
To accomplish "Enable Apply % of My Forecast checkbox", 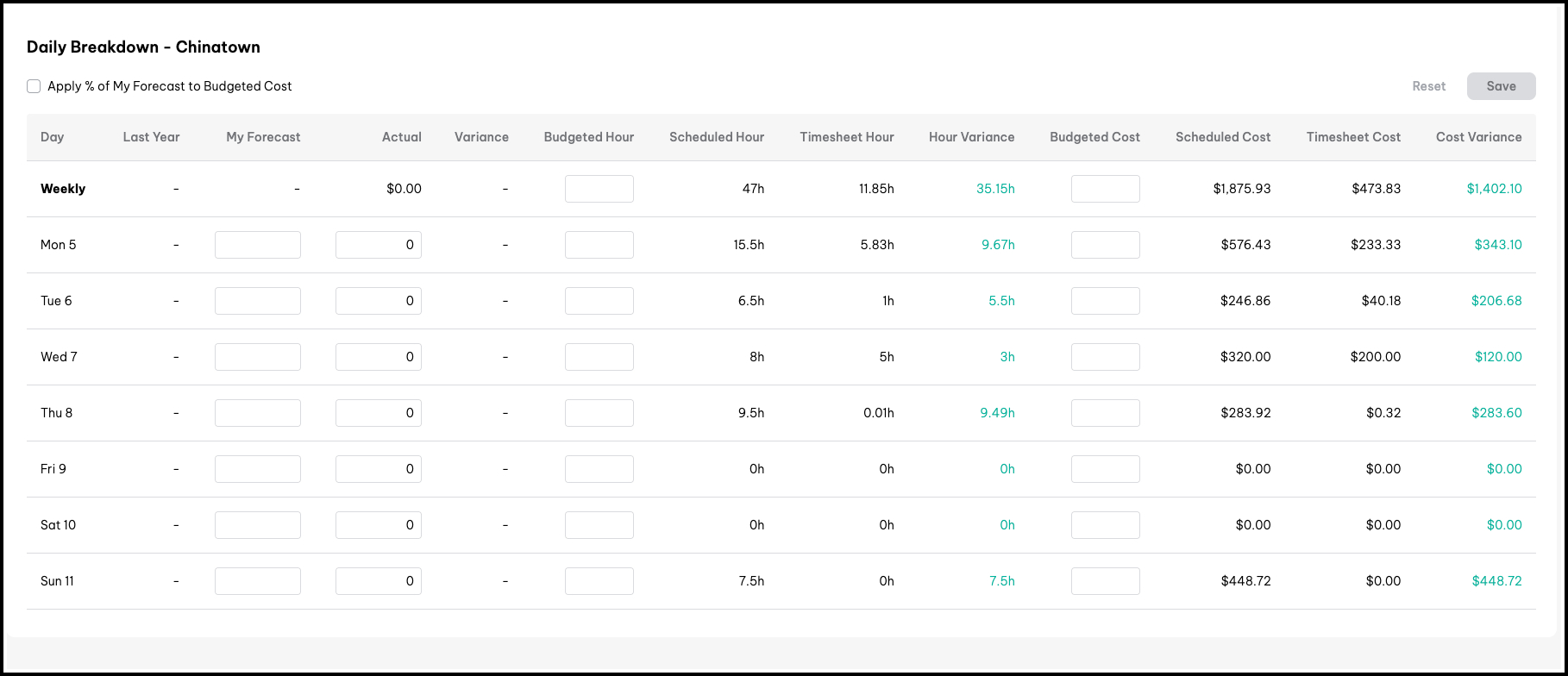I will [x=34, y=86].
